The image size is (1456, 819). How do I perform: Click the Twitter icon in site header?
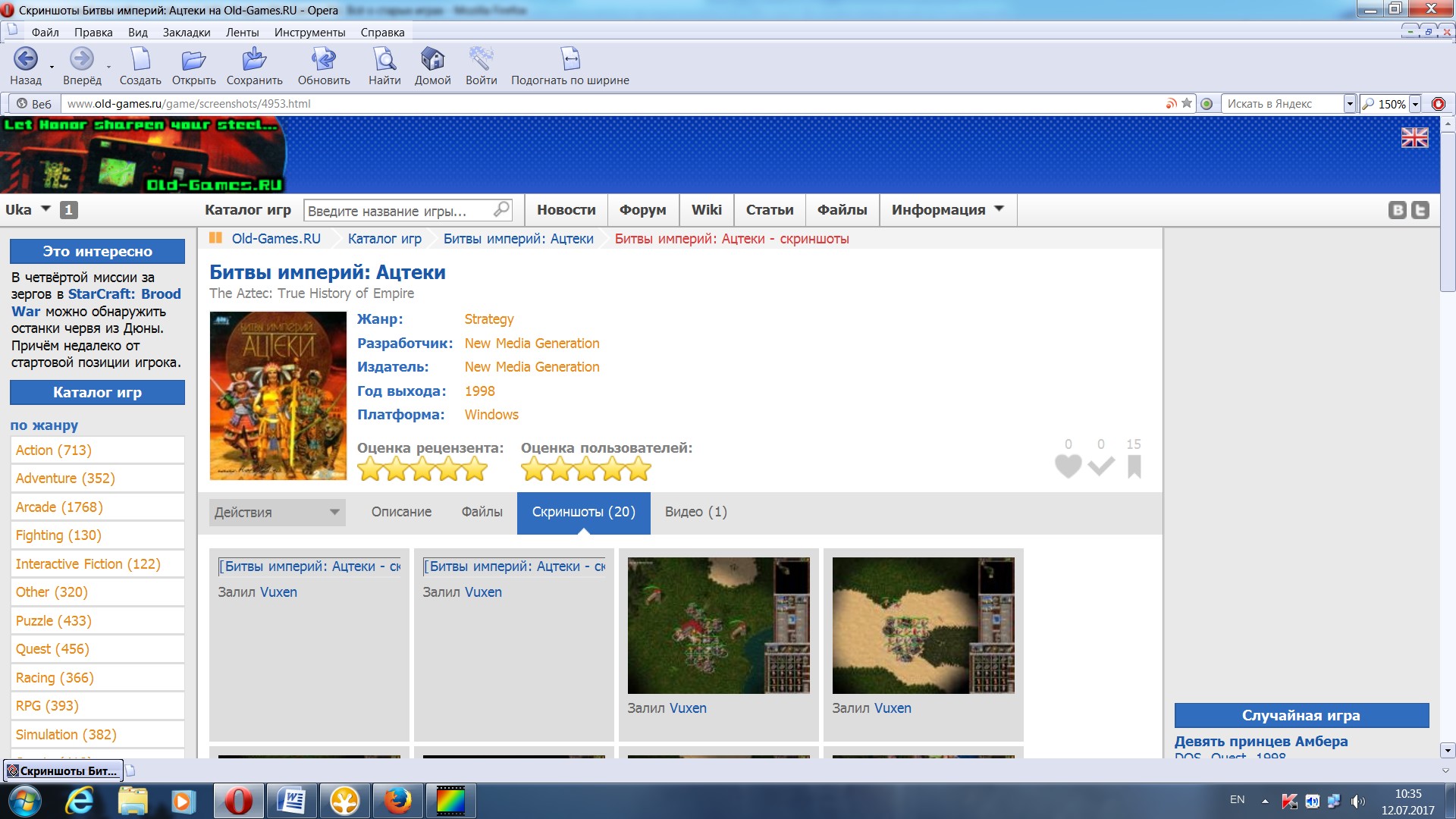point(1420,210)
